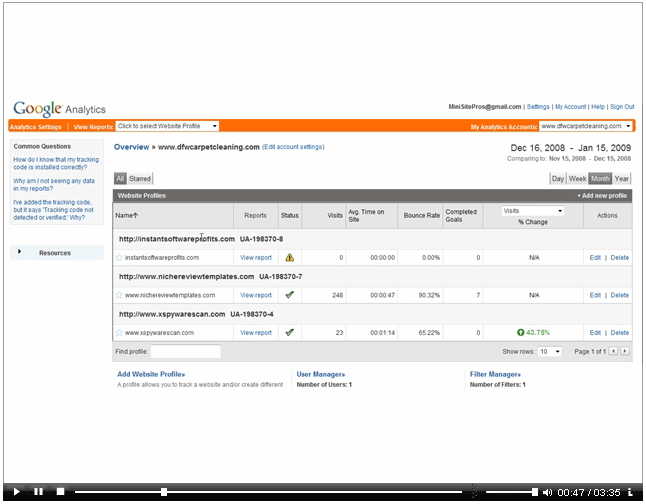Delete the nichereviewtemplates.com profile
The height and width of the screenshot is (504, 646).
pos(620,295)
